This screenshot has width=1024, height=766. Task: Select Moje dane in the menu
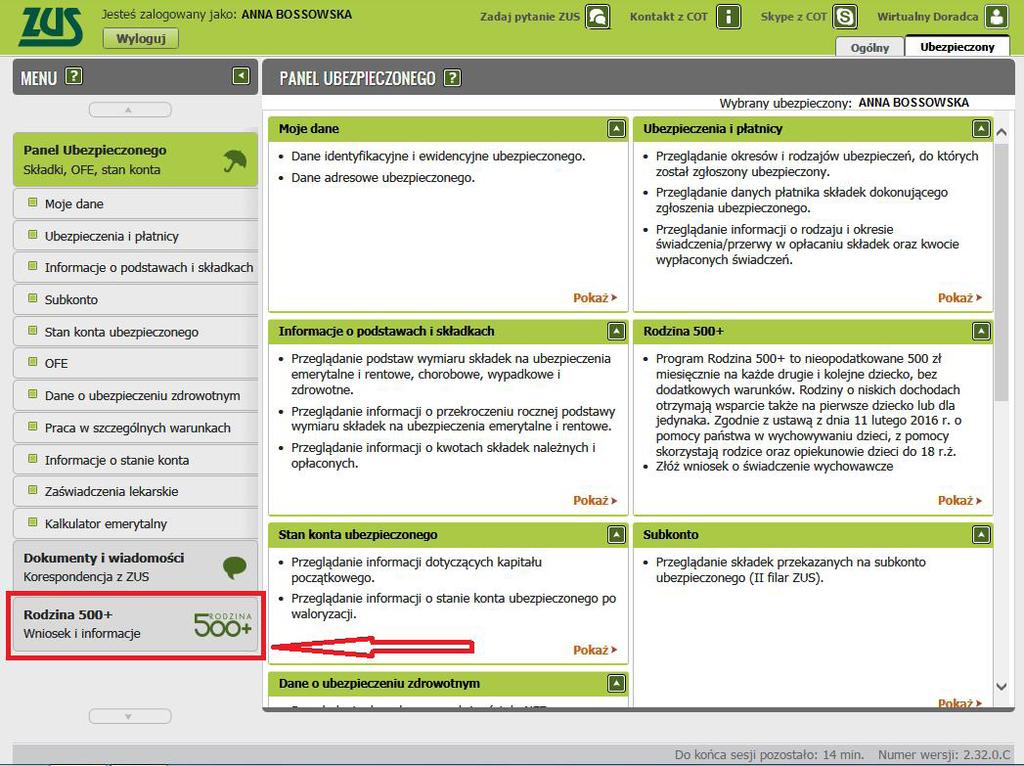135,204
